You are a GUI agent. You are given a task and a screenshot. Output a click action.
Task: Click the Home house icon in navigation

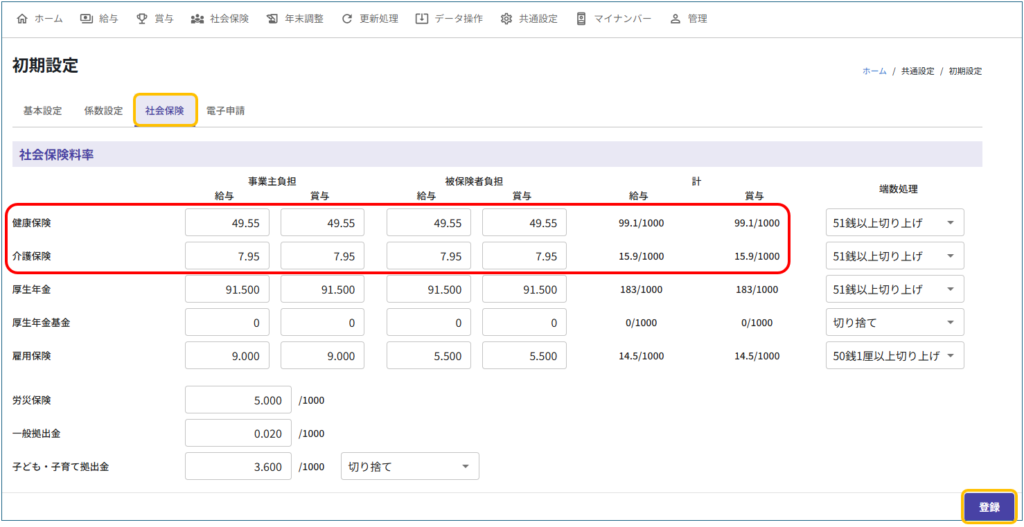(x=22, y=19)
